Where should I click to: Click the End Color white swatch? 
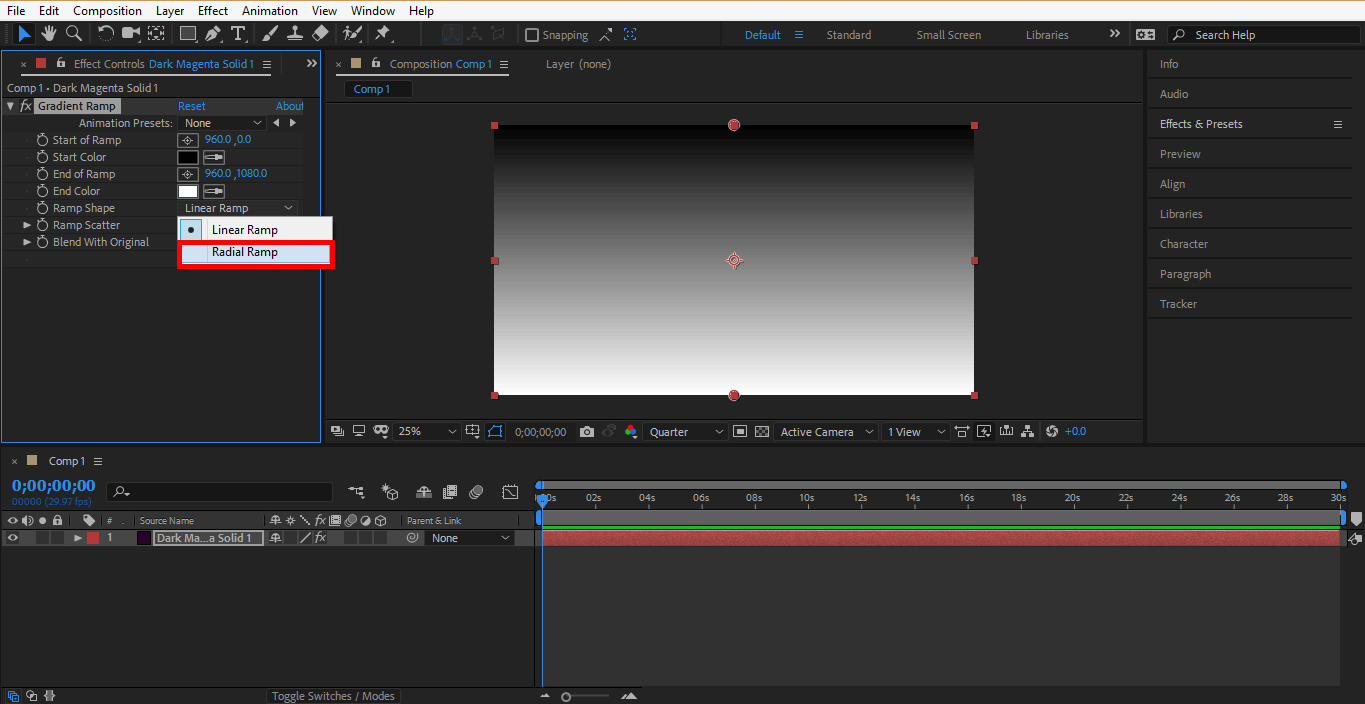[x=188, y=191]
